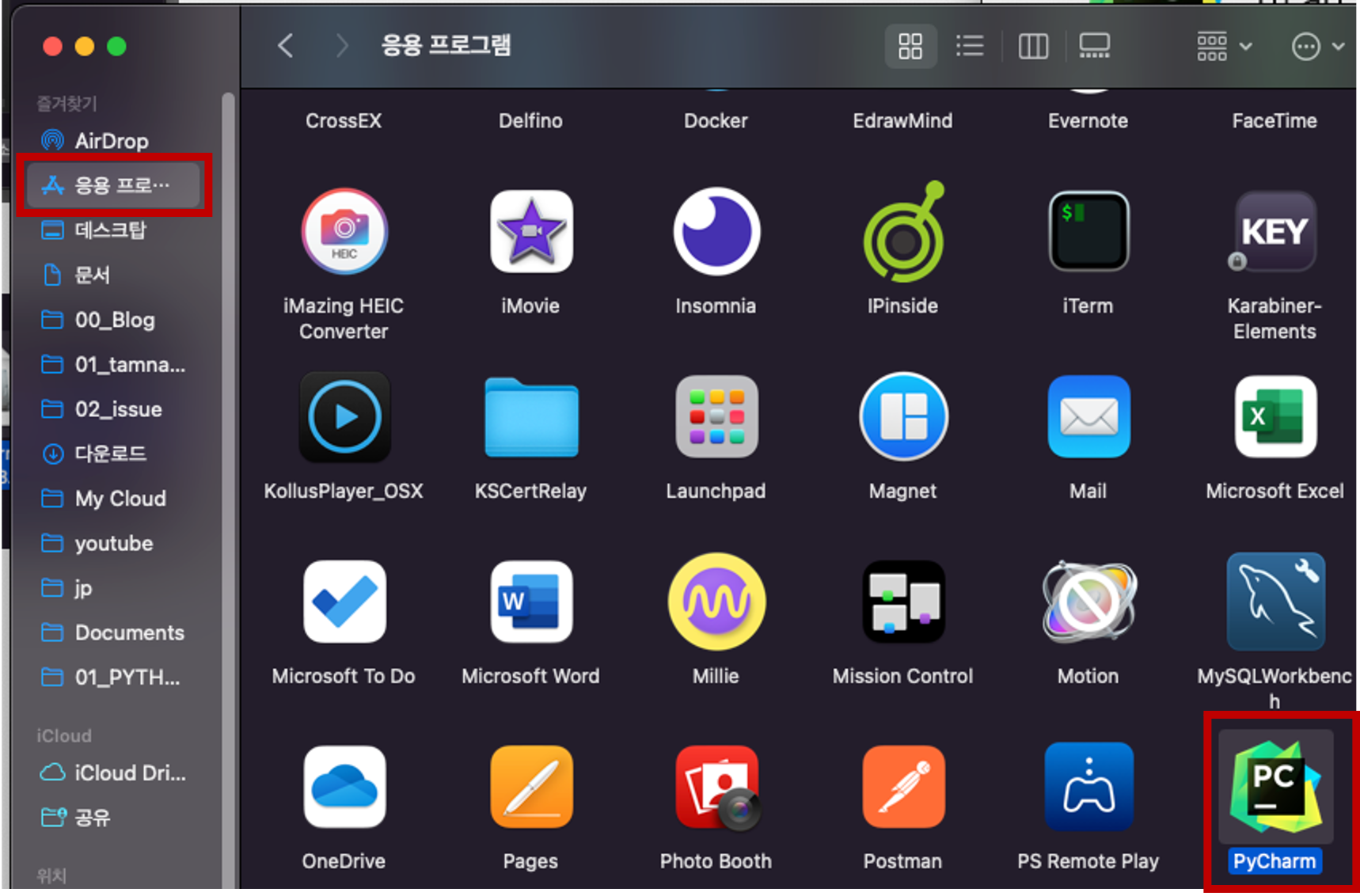This screenshot has width=1360, height=896.
Task: Select the Postman app icon
Action: (903, 788)
